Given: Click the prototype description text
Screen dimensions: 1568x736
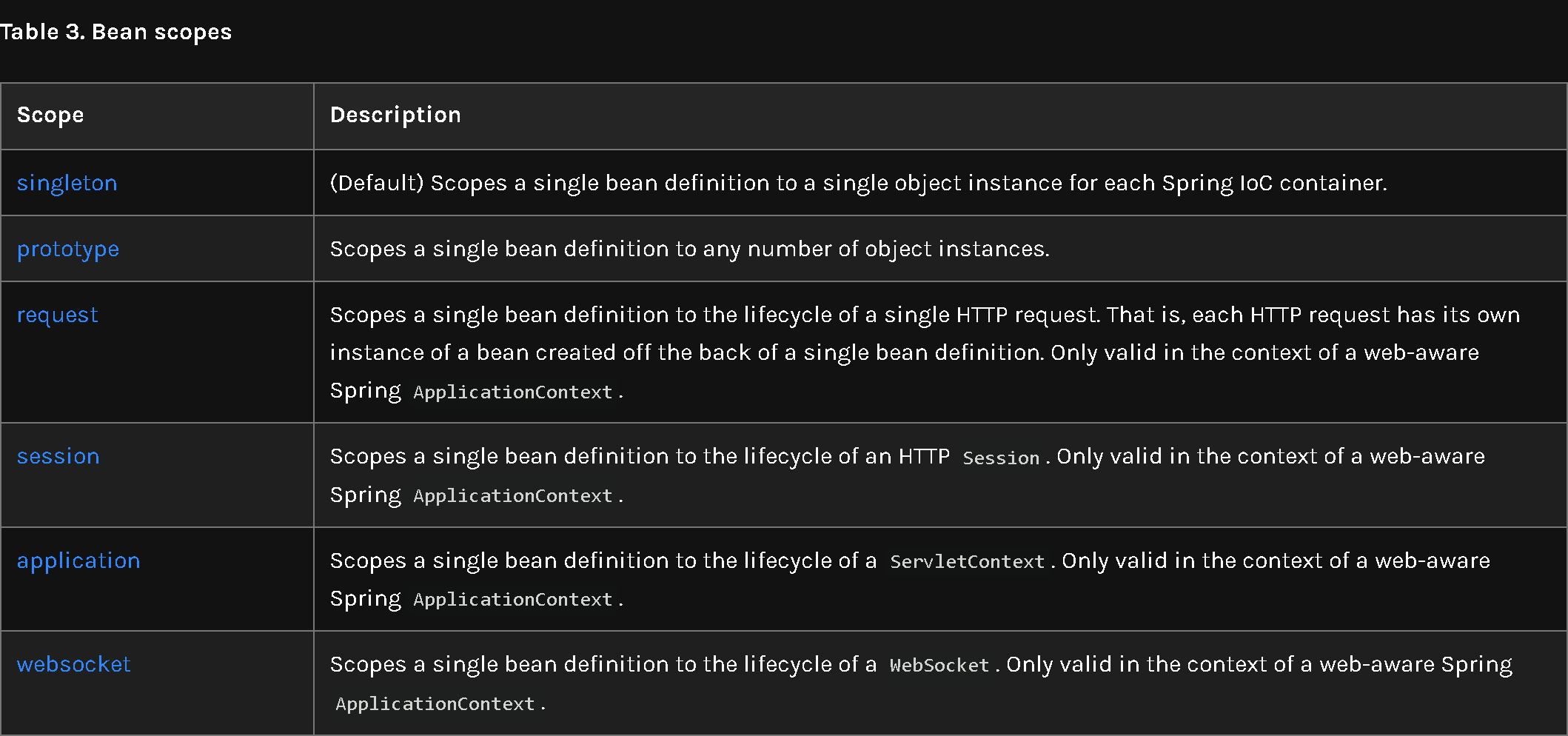Looking at the screenshot, I should (x=689, y=249).
